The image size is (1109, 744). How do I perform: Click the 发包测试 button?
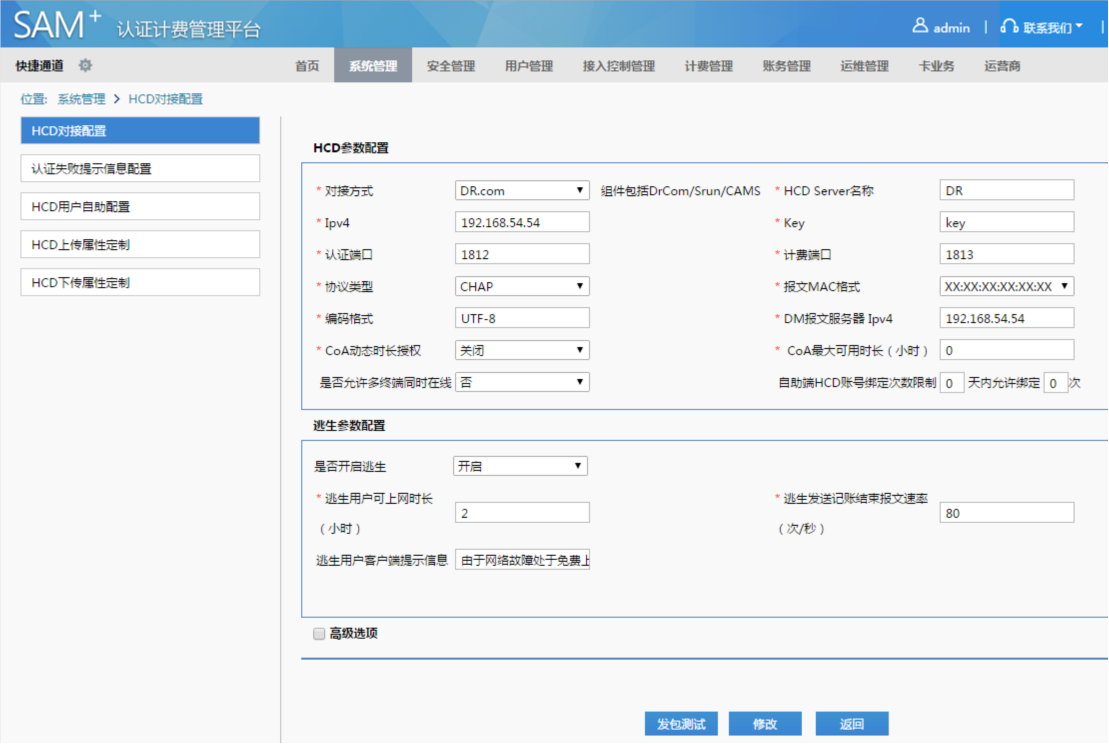pyautogui.click(x=681, y=724)
